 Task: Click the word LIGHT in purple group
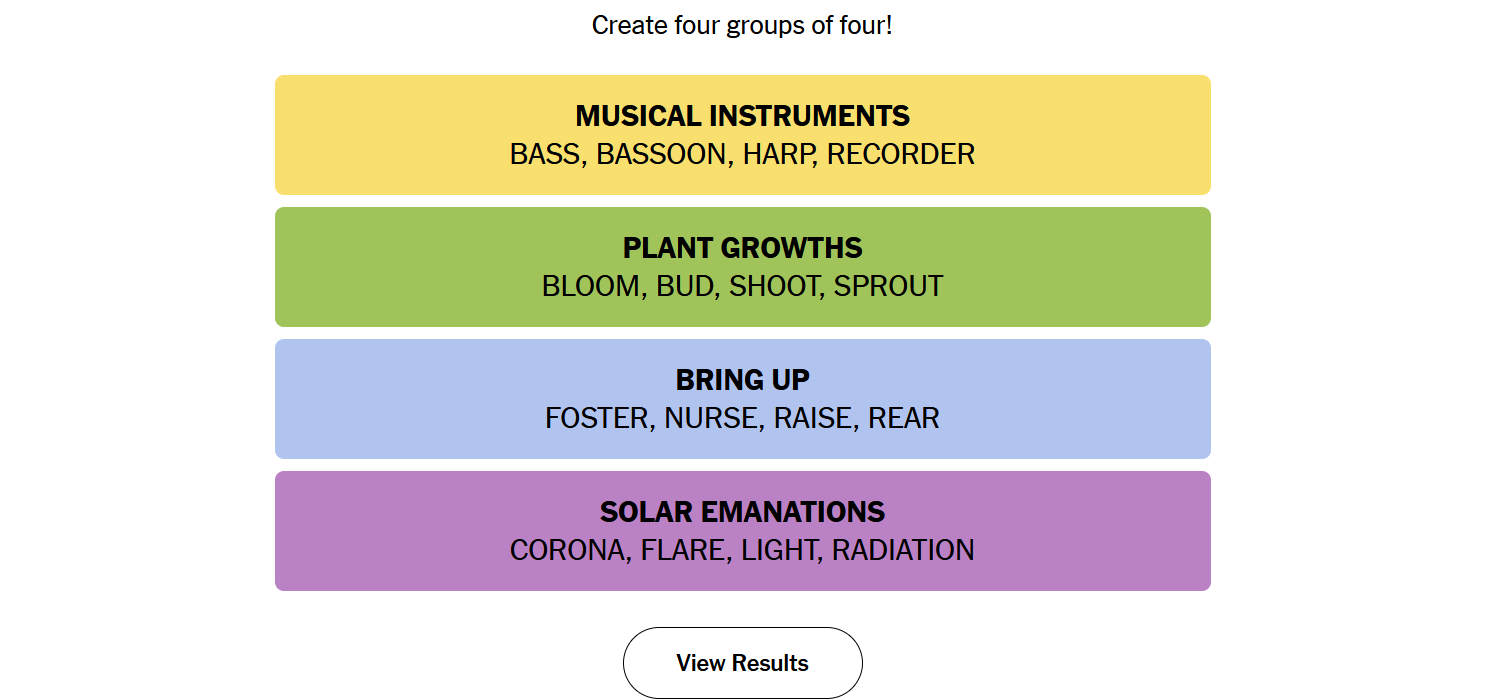coord(779,550)
